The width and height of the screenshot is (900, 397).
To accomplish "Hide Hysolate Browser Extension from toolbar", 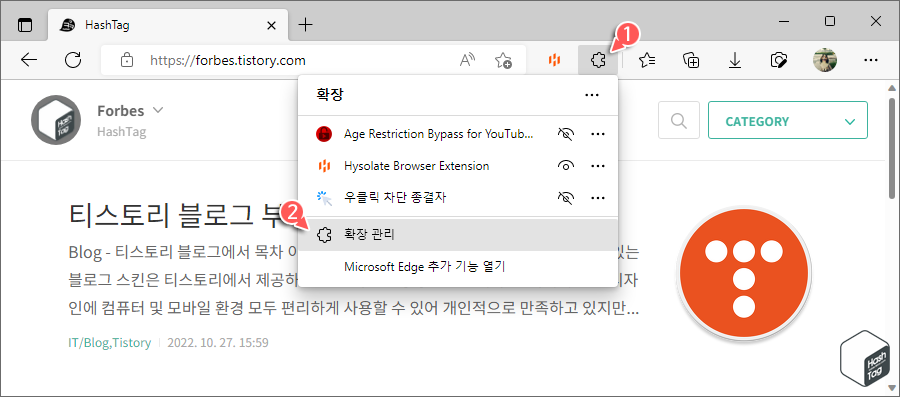I will coord(566,166).
